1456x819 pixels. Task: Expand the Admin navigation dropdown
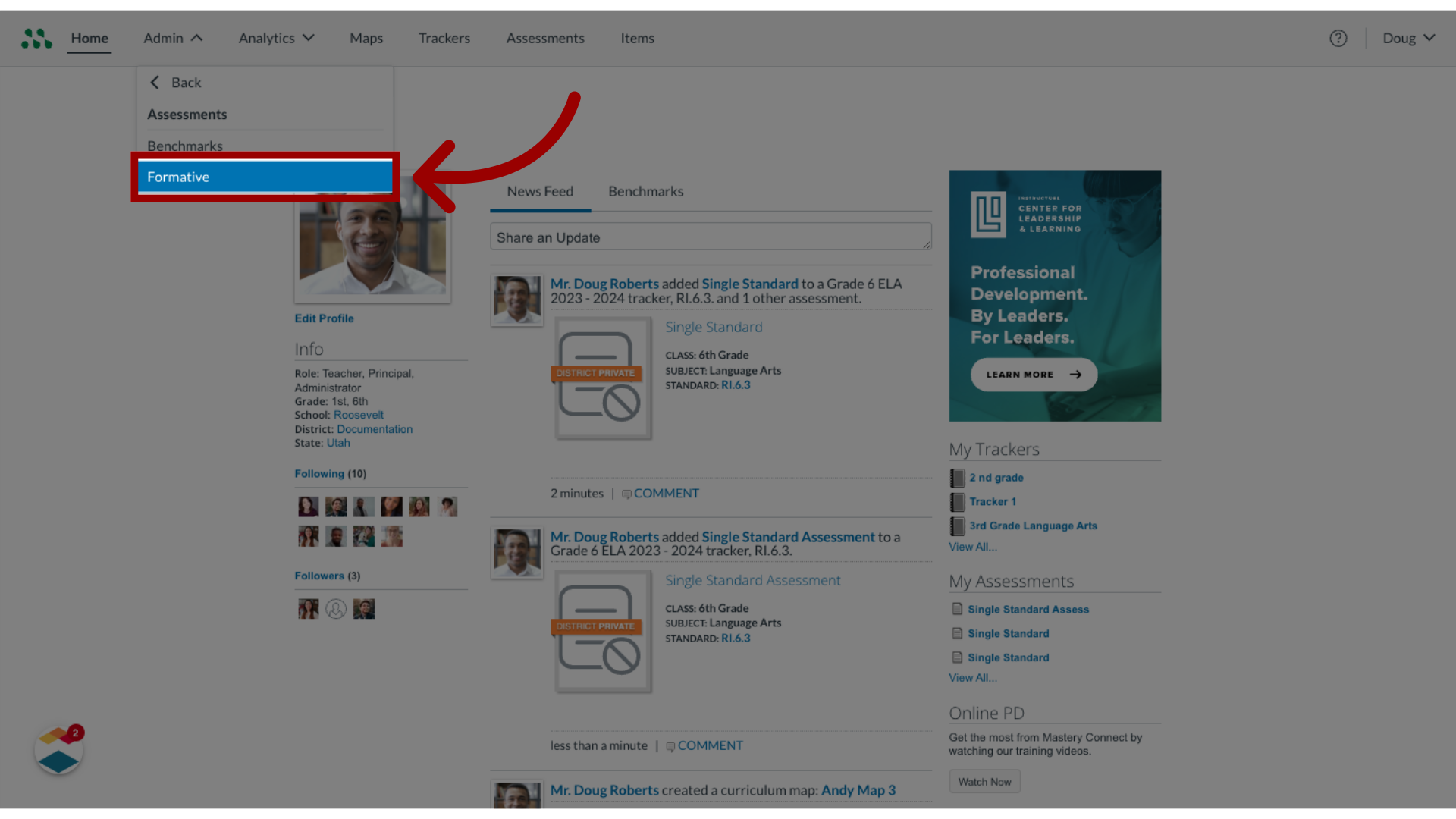(172, 38)
